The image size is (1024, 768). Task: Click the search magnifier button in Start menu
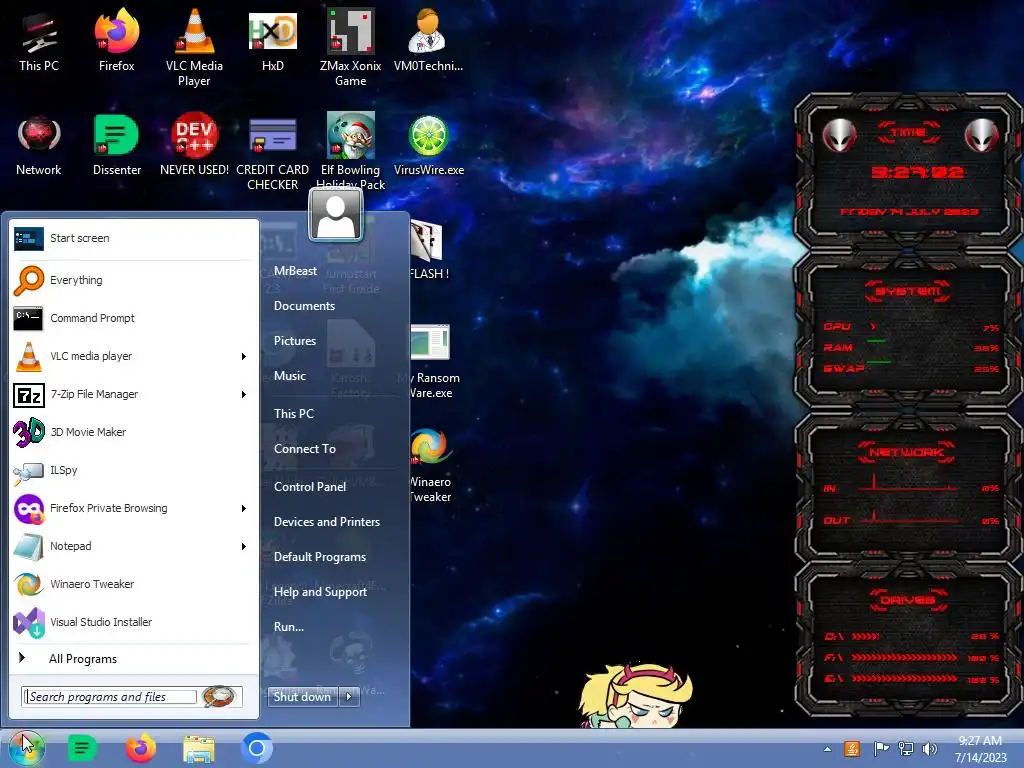[x=219, y=697]
